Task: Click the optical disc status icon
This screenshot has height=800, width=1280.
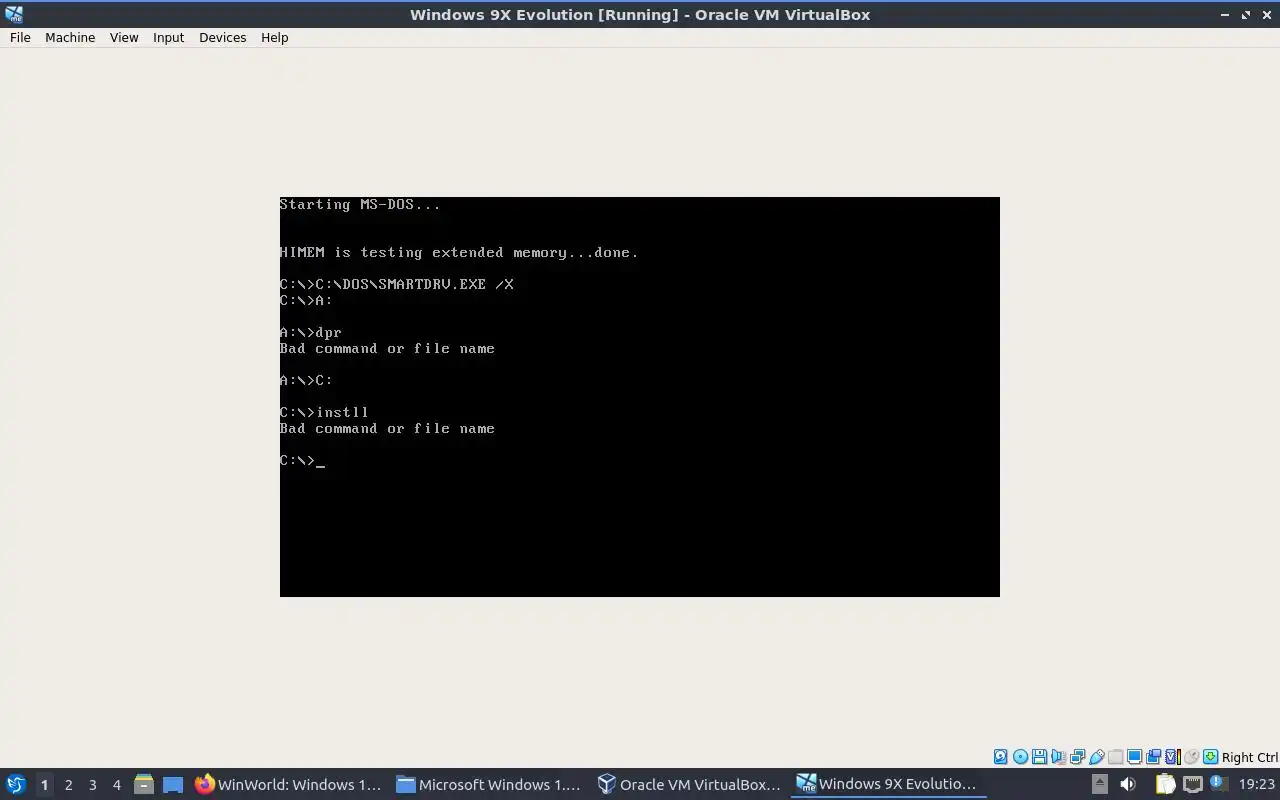Action: (1020, 757)
